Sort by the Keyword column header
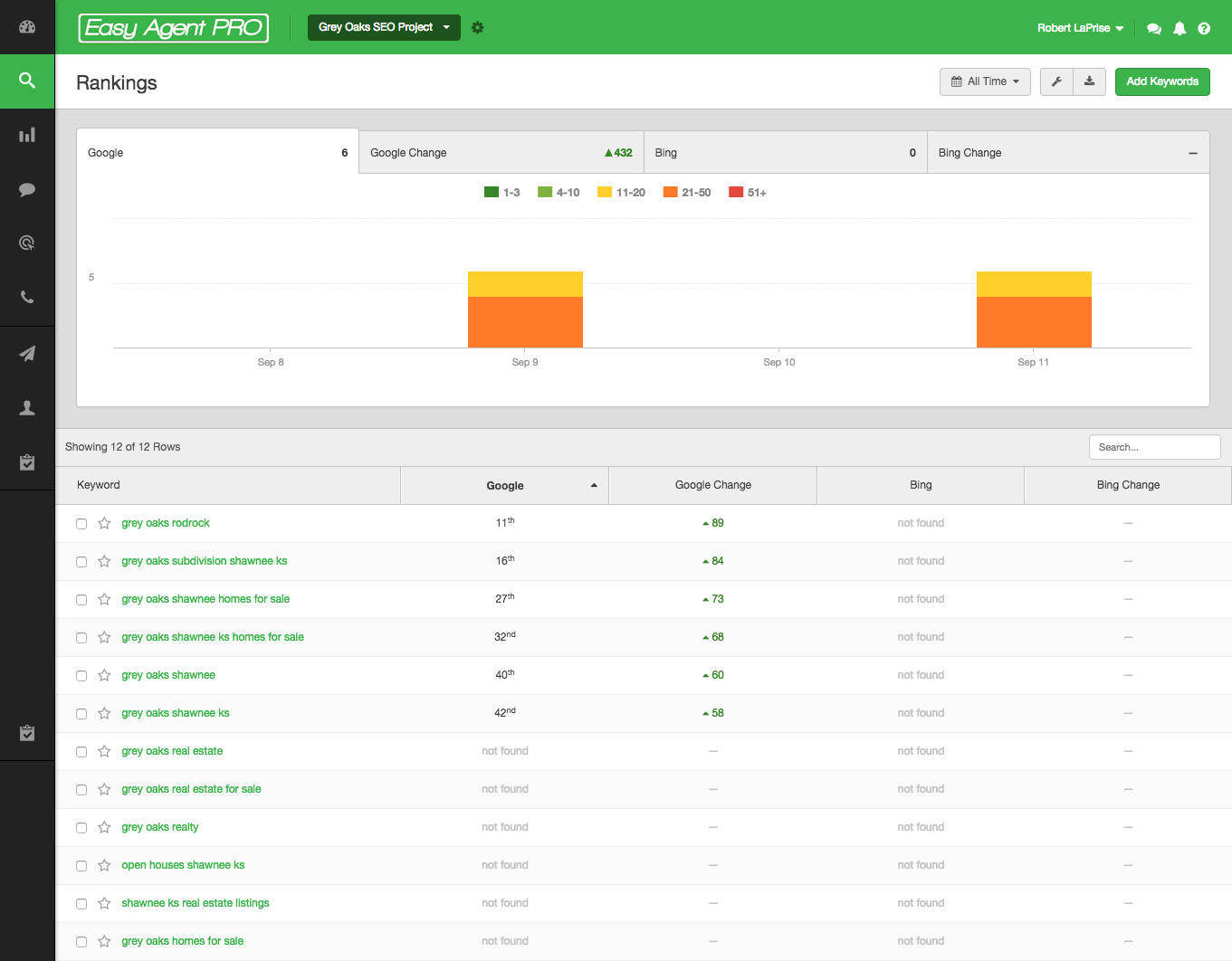Image resolution: width=1232 pixels, height=961 pixels. tap(228, 486)
